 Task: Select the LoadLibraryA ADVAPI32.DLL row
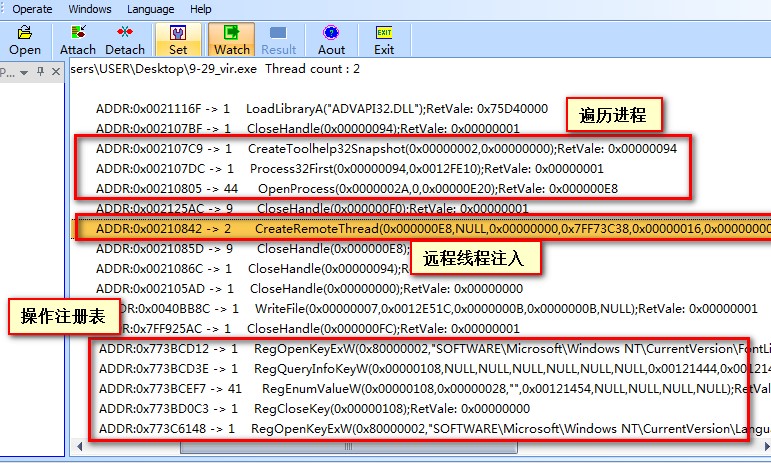coord(322,109)
